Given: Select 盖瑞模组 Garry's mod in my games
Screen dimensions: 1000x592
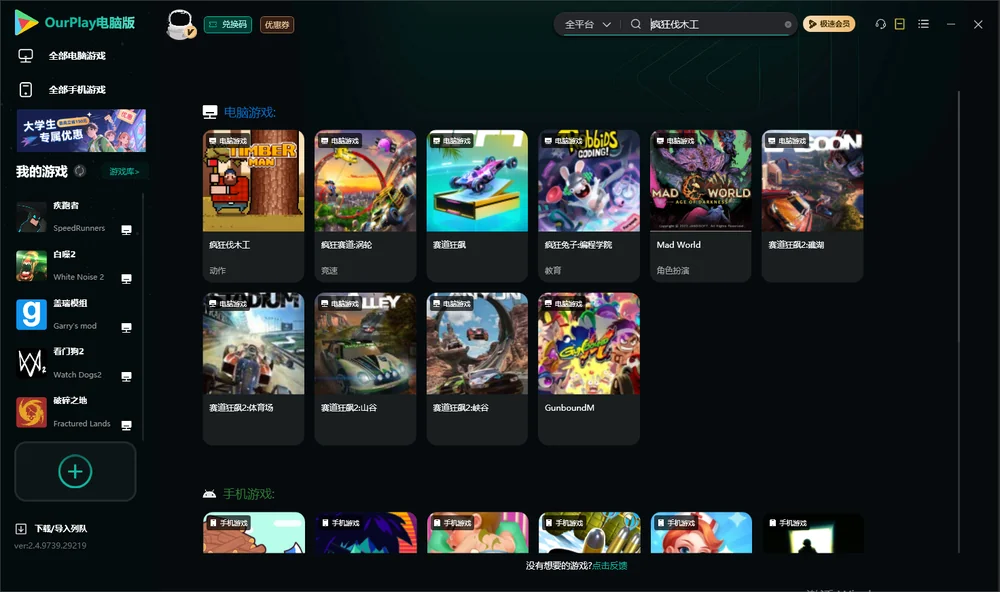Looking at the screenshot, I should coord(75,314).
